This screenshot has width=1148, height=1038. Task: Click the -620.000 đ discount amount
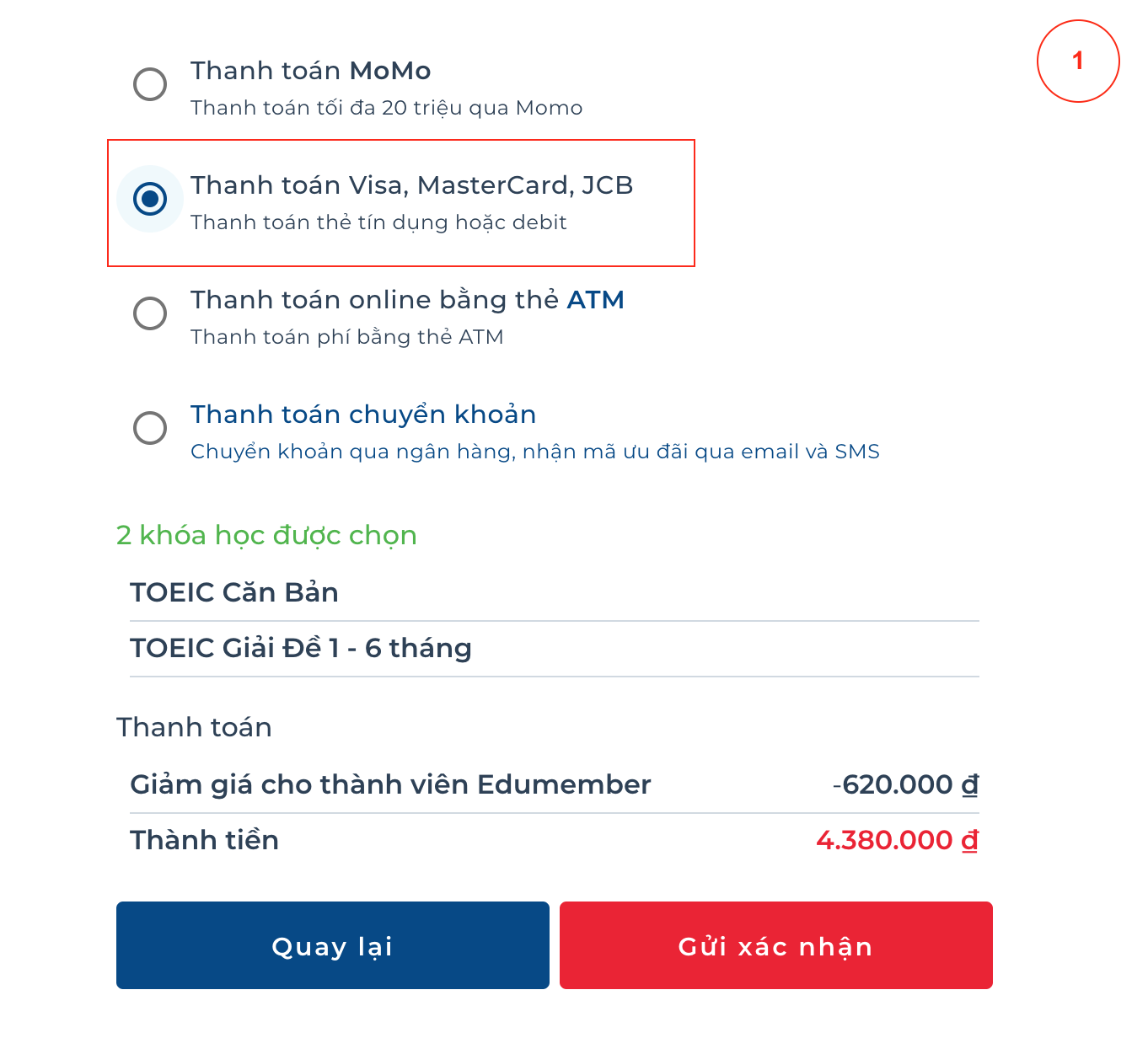pyautogui.click(x=905, y=784)
